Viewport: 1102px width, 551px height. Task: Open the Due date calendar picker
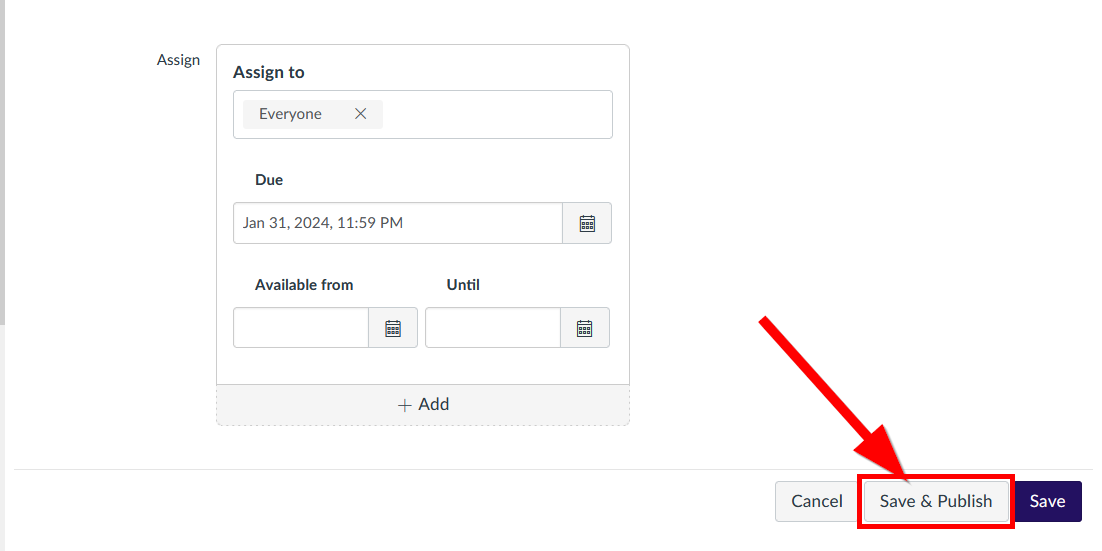click(587, 223)
